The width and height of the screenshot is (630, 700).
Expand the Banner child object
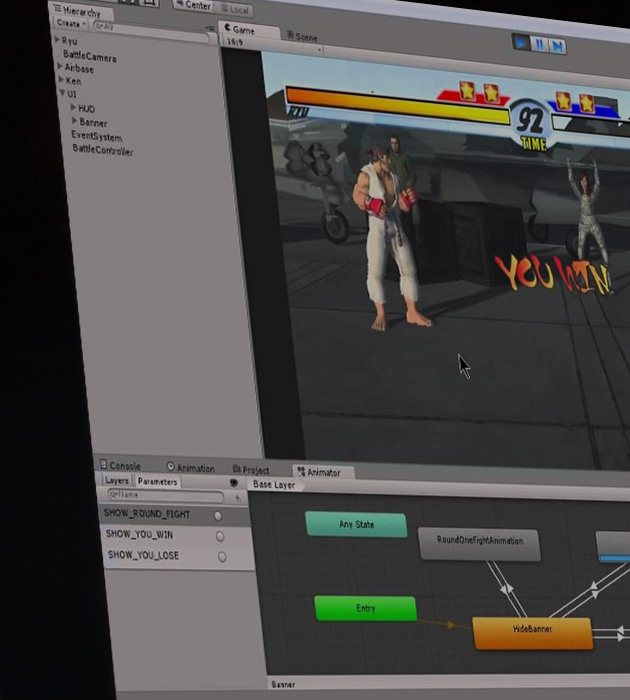(75, 121)
